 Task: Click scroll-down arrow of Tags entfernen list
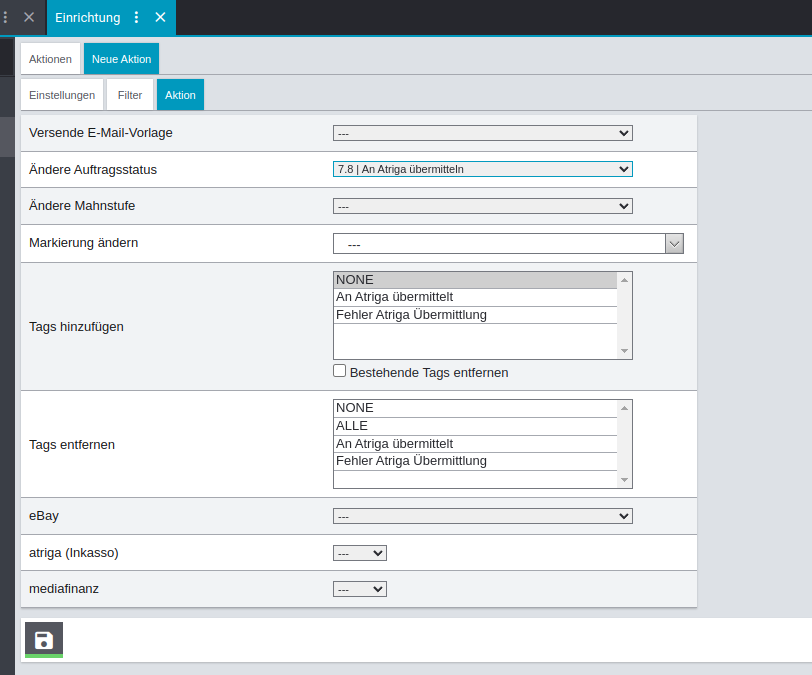click(625, 480)
